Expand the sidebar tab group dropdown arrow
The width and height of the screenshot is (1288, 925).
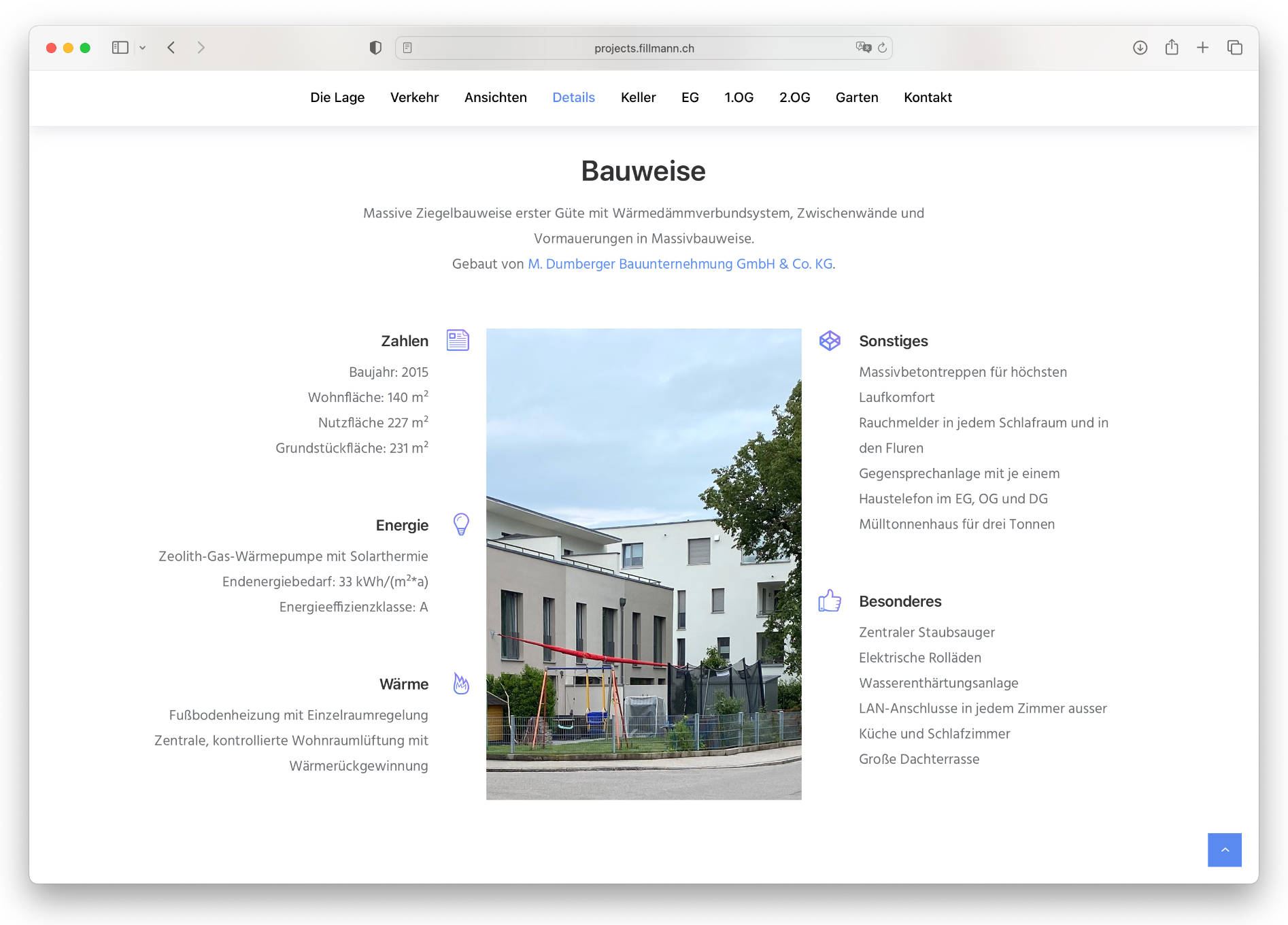click(143, 48)
